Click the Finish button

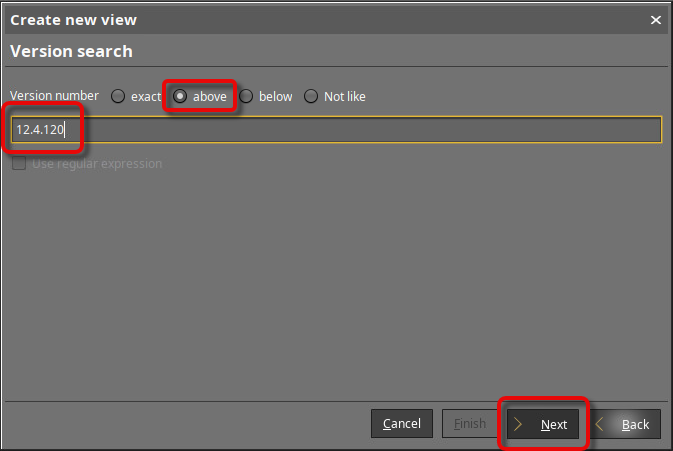[469, 424]
